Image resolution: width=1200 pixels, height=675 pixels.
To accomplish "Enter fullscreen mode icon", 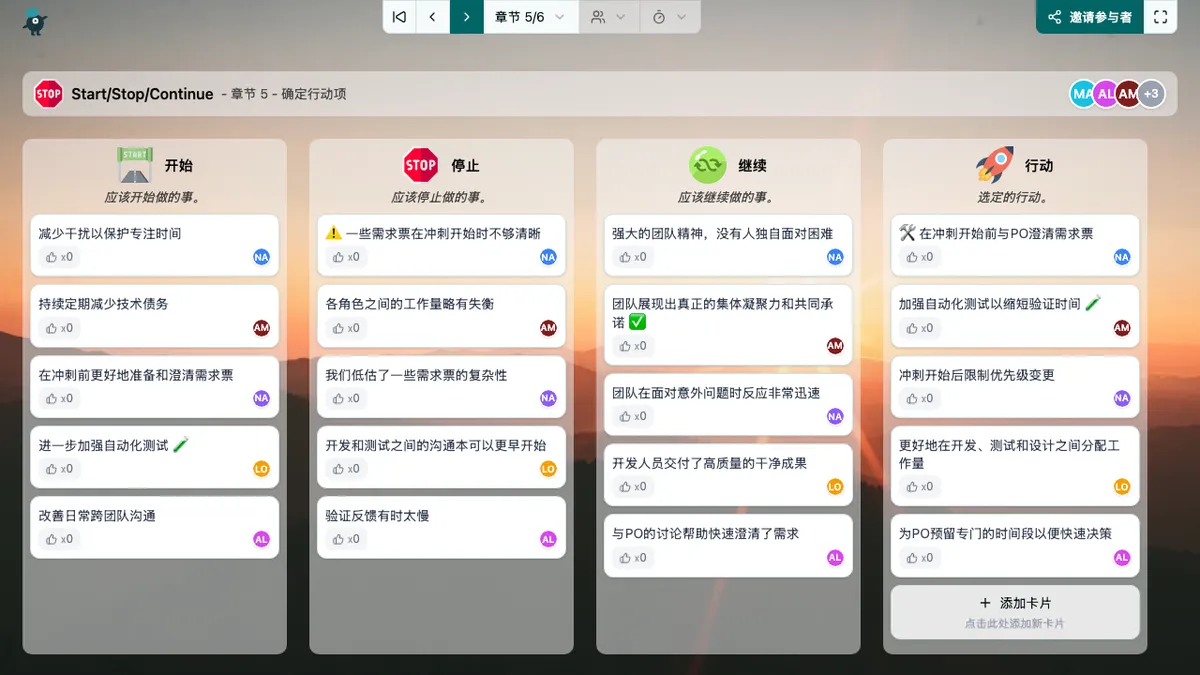I will coord(1160,17).
